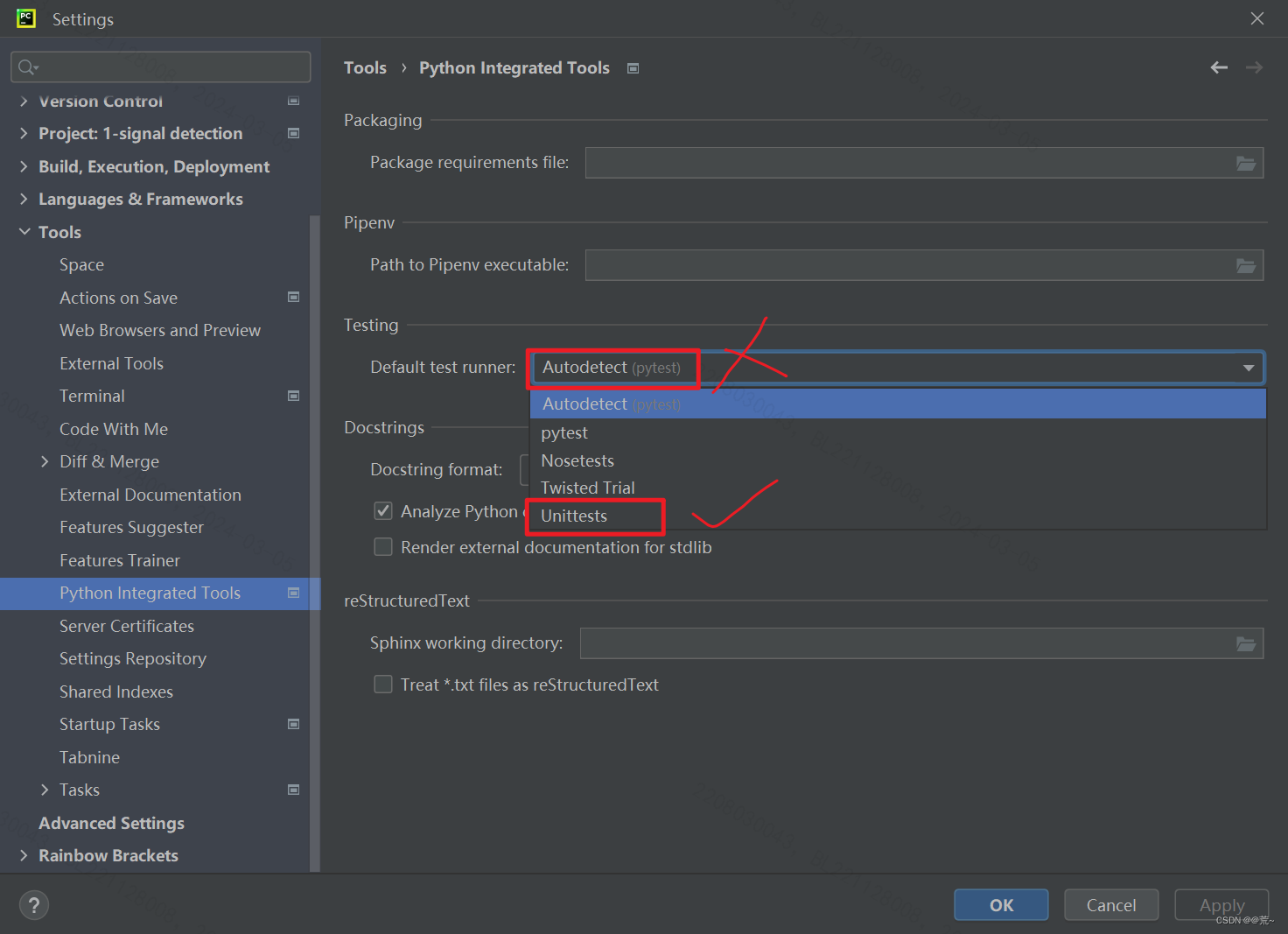Select Twisted Trial test runner option
Viewport: 1288px width, 934px height.
click(x=898, y=488)
